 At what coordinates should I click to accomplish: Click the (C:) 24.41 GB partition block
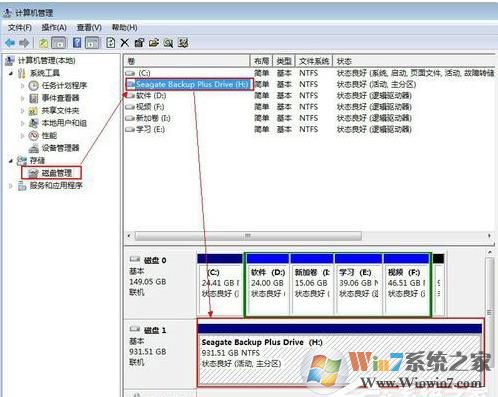point(220,284)
